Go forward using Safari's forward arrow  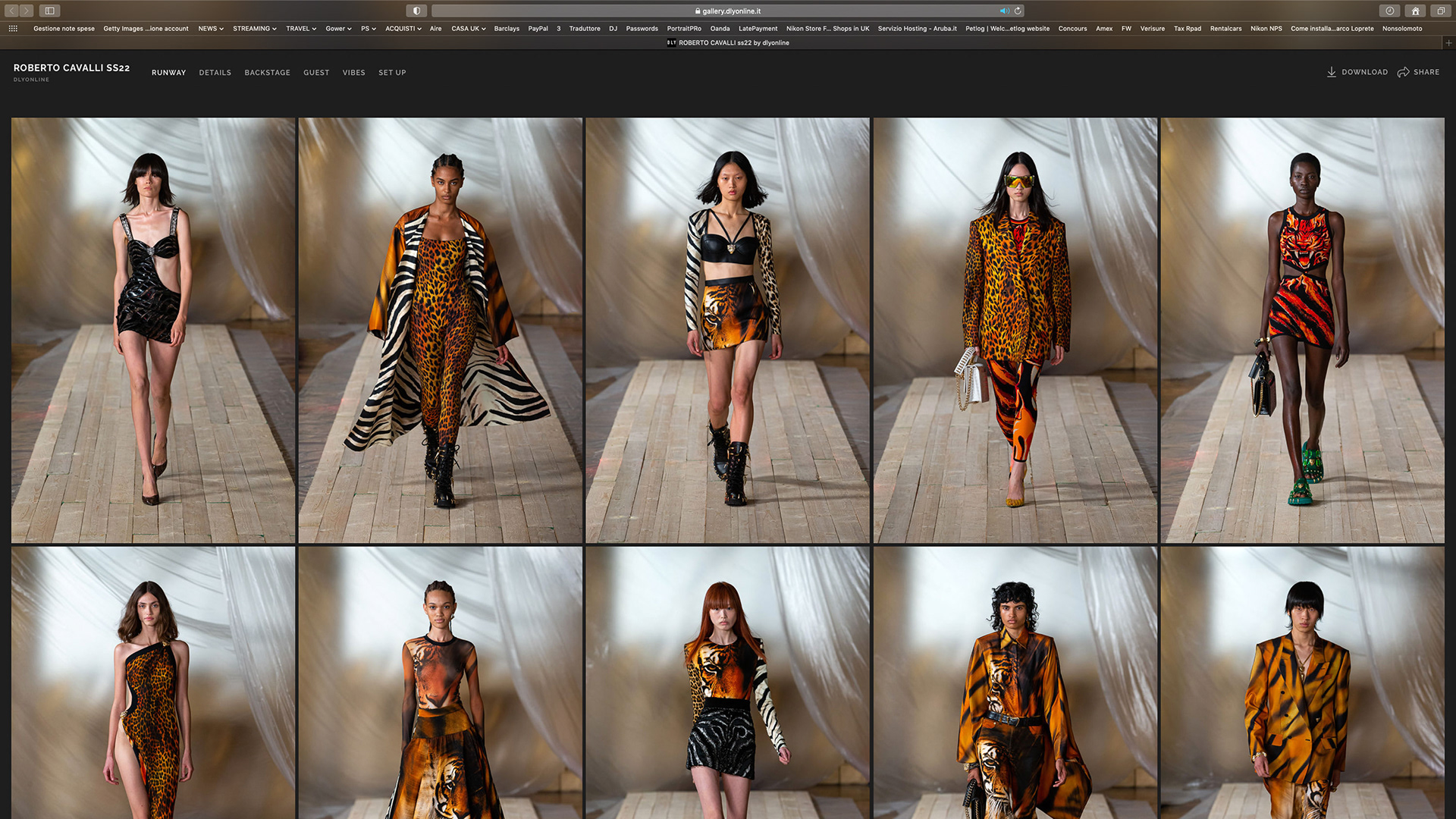click(27, 11)
